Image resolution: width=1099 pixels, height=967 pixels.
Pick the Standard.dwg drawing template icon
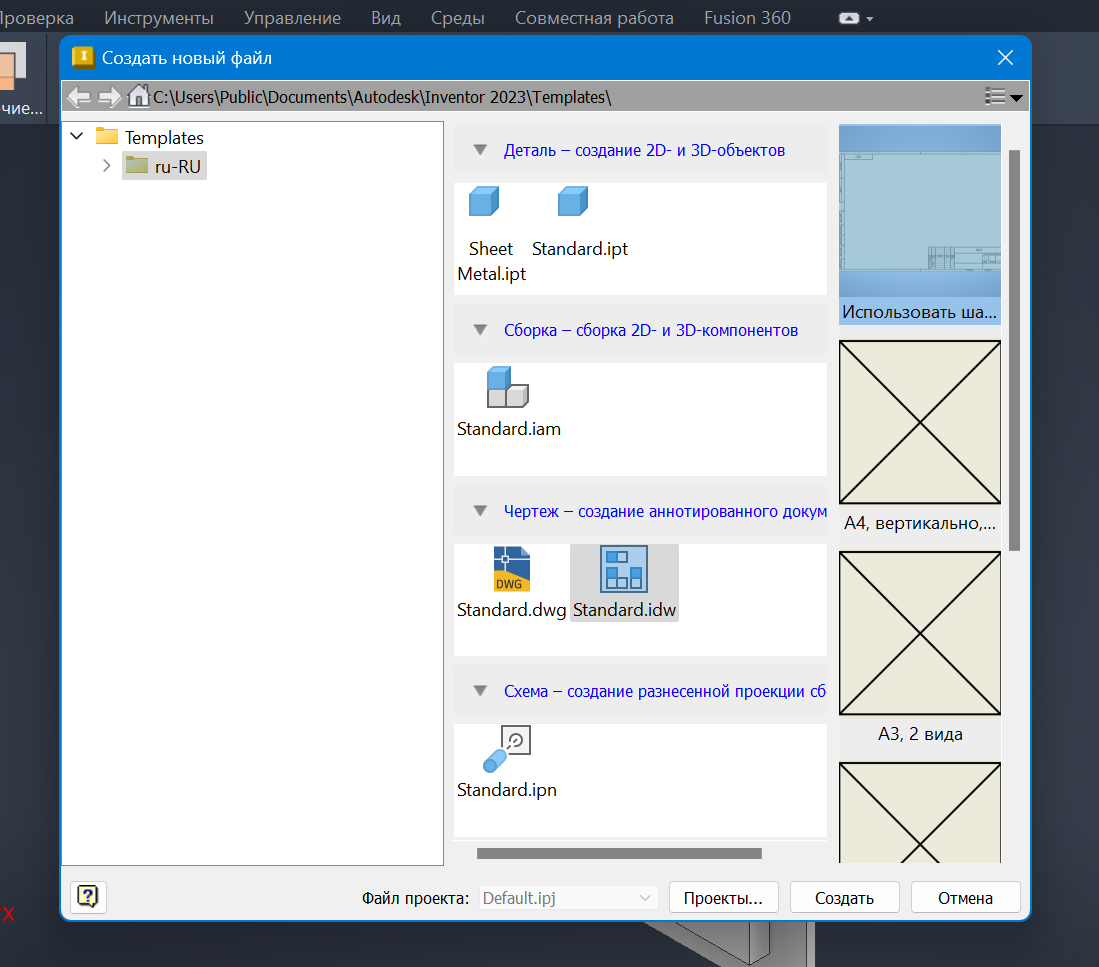pos(512,569)
